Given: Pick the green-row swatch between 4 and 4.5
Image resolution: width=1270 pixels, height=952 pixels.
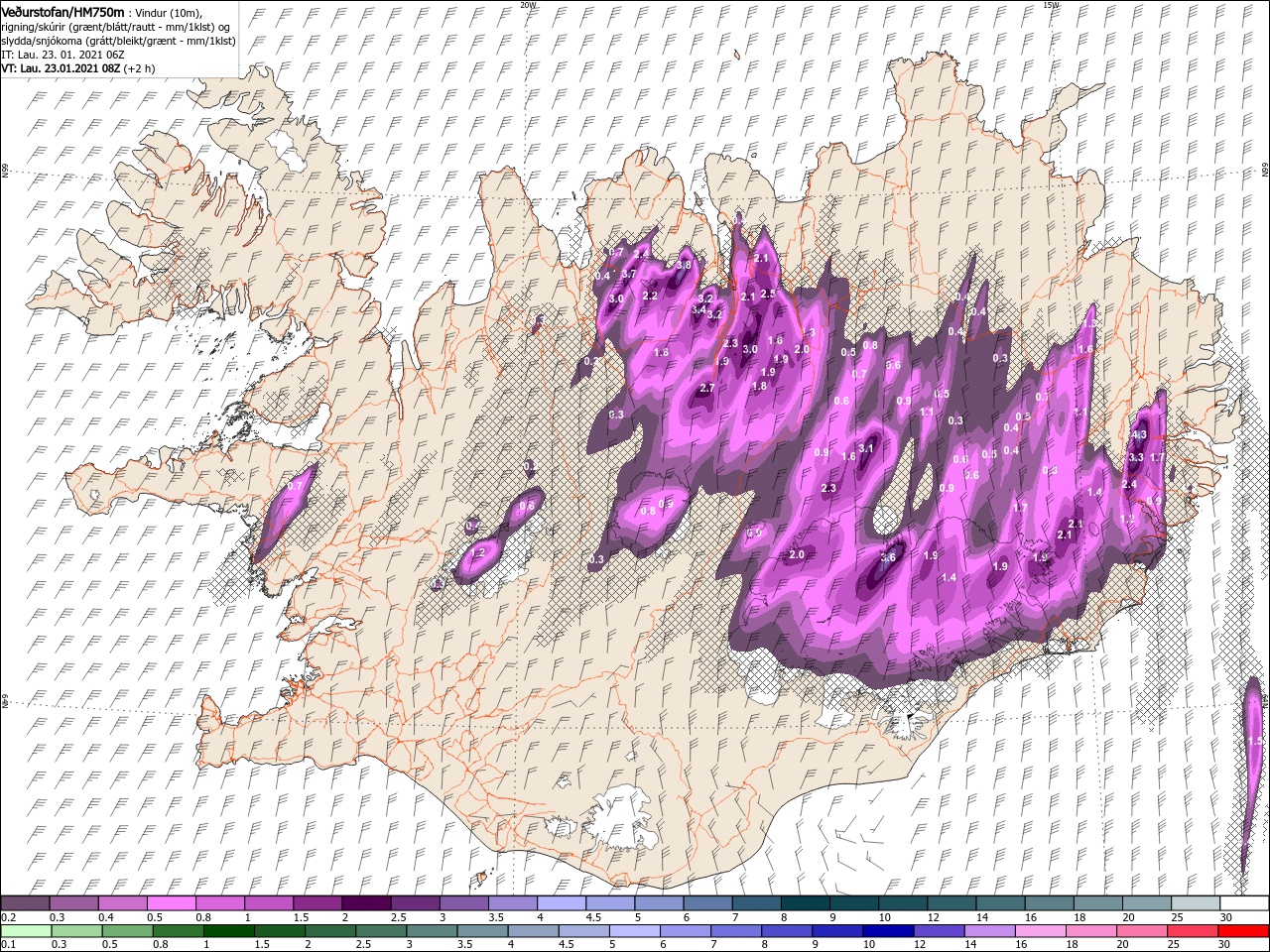Looking at the screenshot, I should [532, 930].
